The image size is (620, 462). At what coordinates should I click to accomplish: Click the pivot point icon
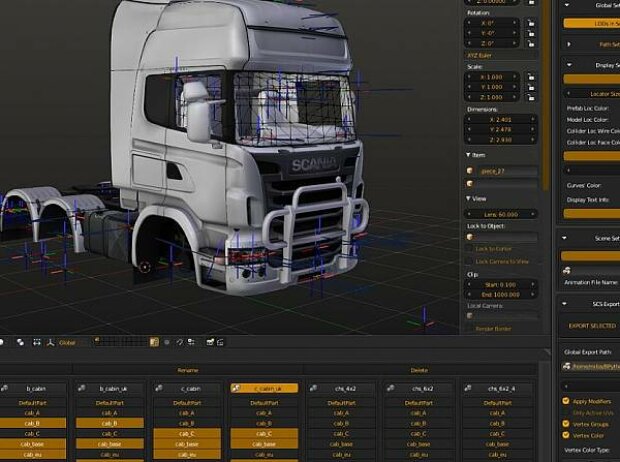pos(20,342)
